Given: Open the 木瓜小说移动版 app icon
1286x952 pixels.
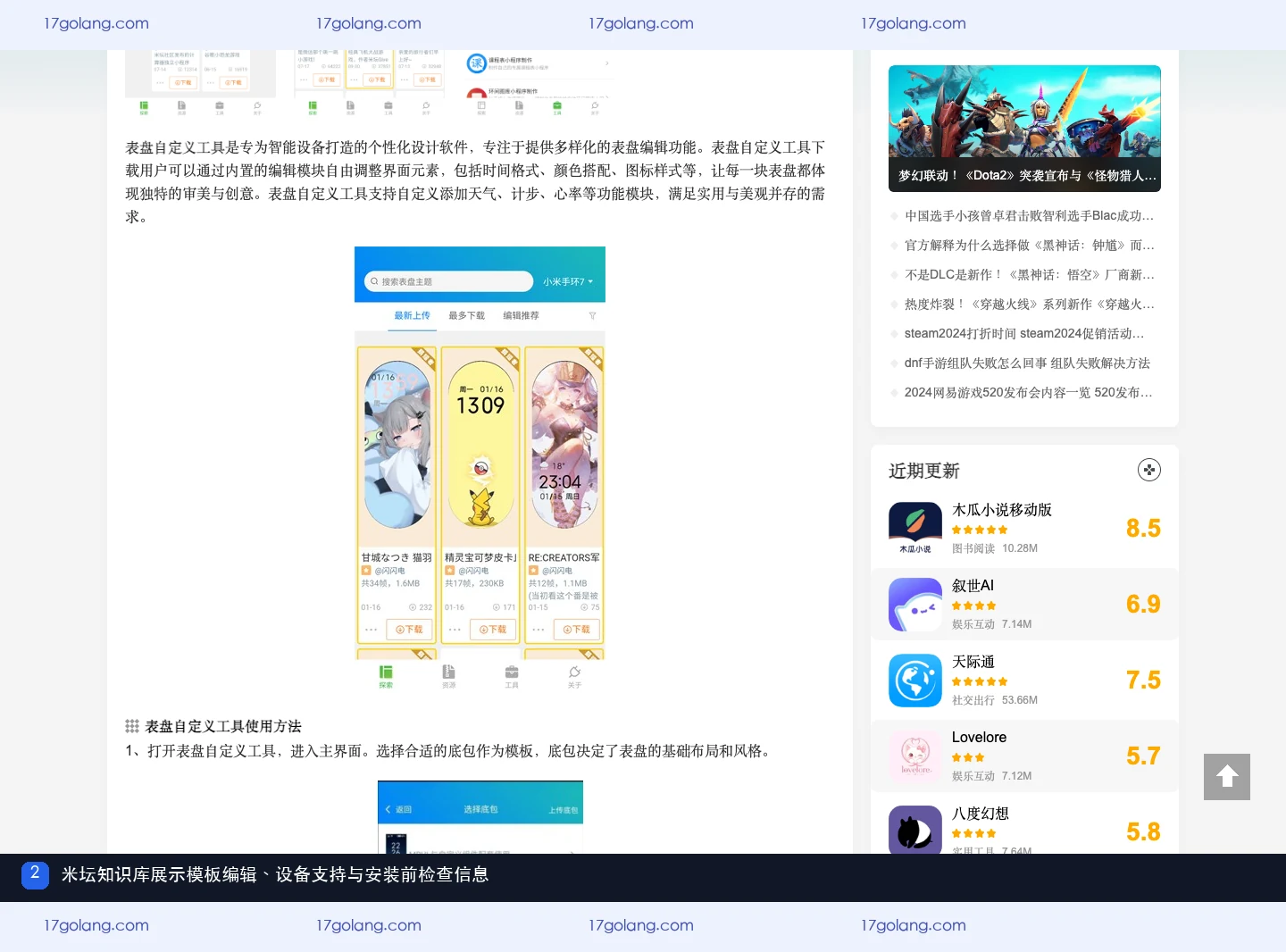Looking at the screenshot, I should pyautogui.click(x=915, y=529).
